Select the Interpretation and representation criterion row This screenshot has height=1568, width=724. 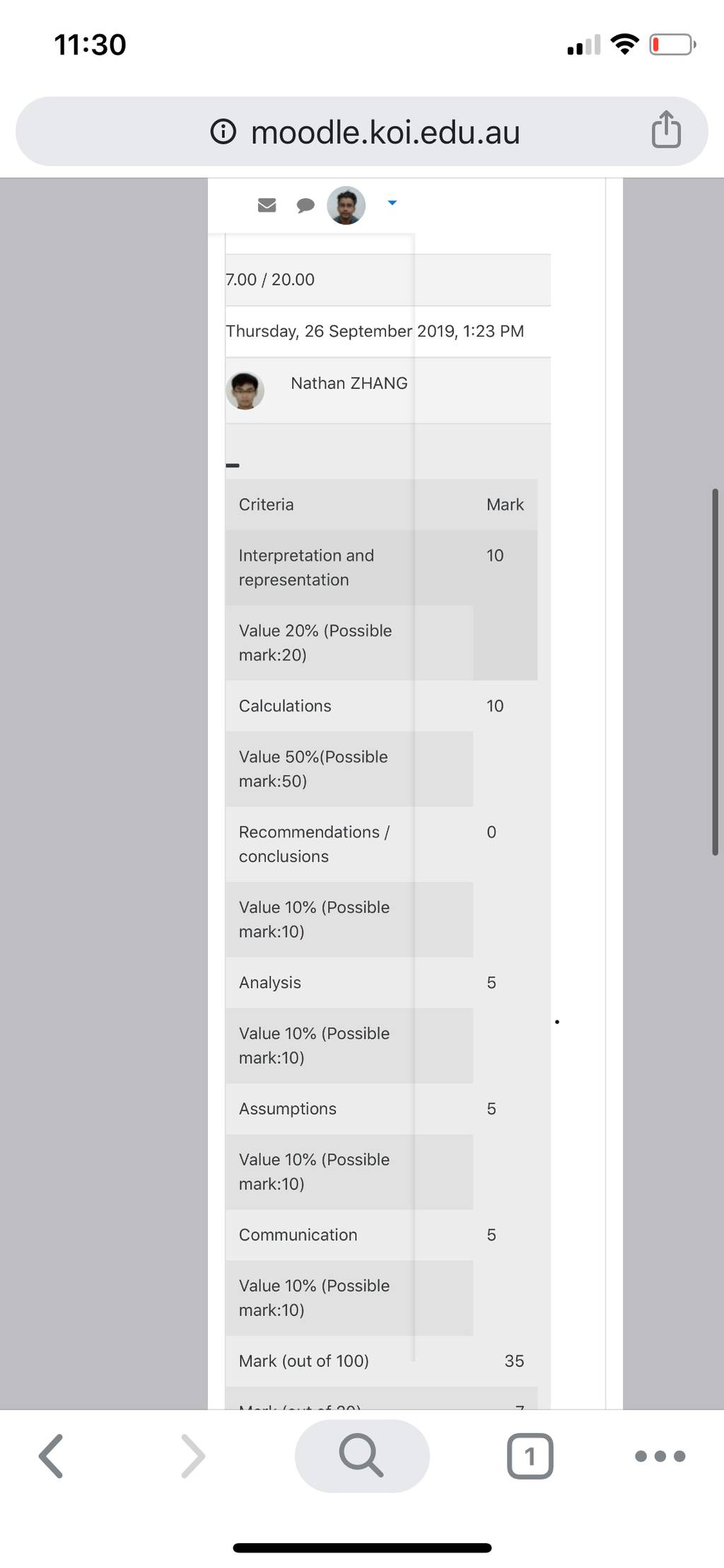[x=382, y=567]
